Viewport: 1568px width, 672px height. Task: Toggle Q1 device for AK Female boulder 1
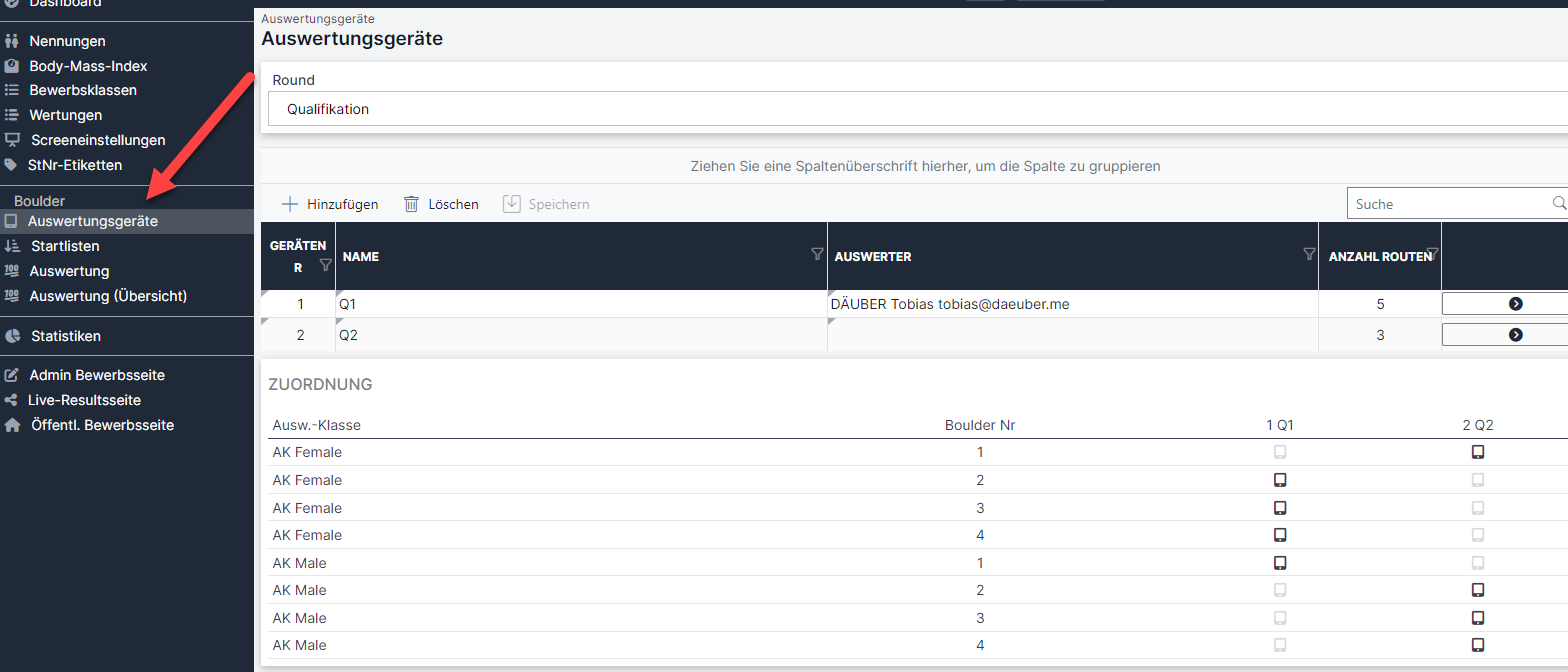(1280, 452)
